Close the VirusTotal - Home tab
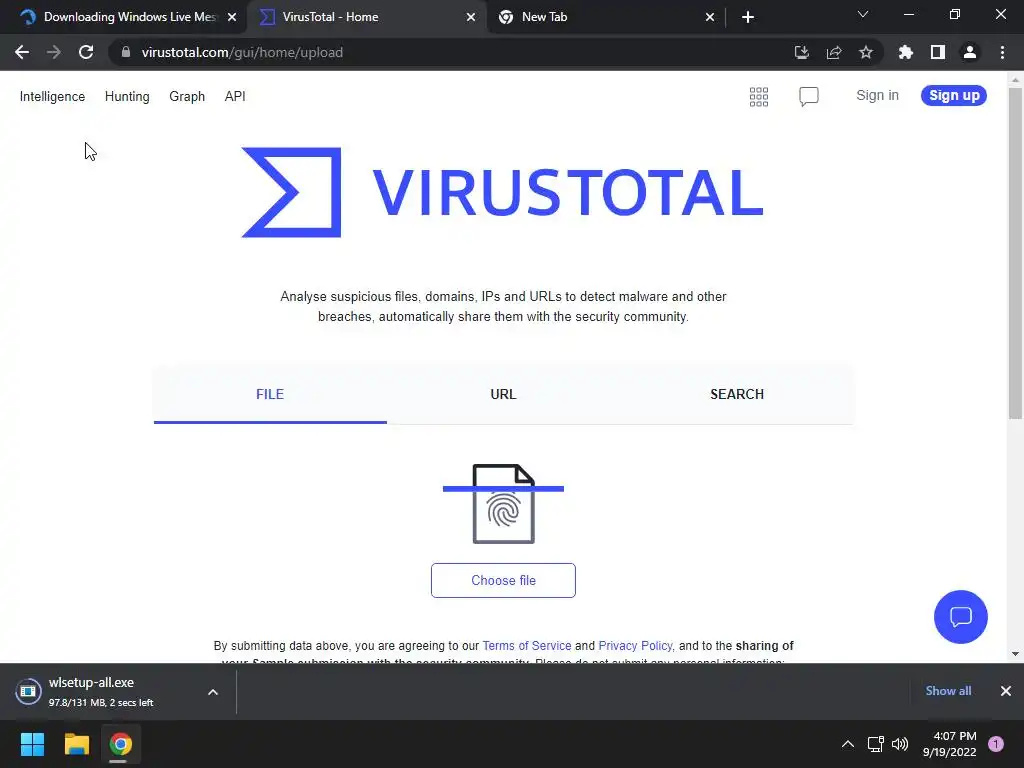Image resolution: width=1024 pixels, height=768 pixels. tap(471, 17)
